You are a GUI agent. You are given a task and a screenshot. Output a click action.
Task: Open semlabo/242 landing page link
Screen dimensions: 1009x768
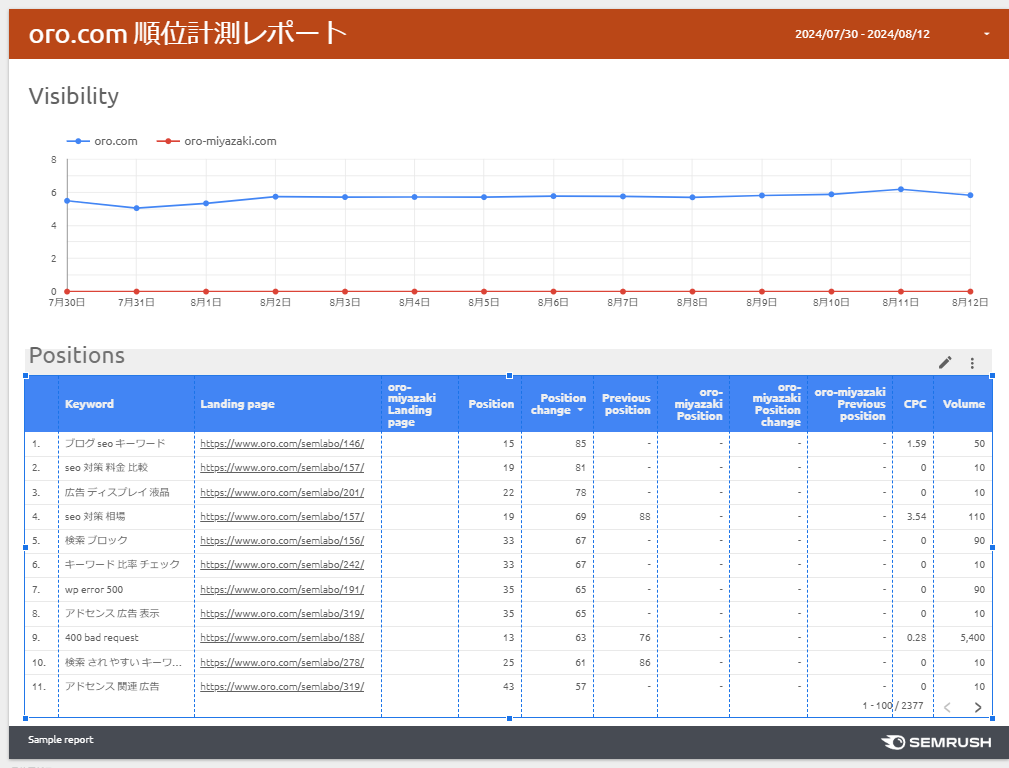tap(282, 565)
